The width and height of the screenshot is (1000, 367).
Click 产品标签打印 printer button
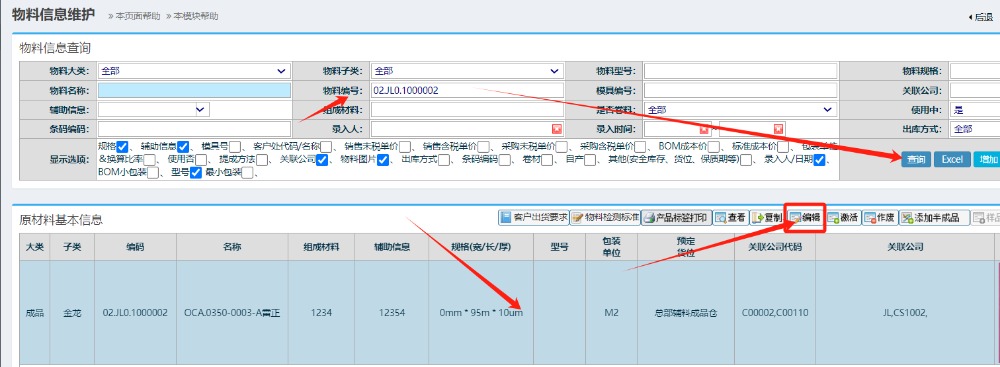(x=676, y=217)
